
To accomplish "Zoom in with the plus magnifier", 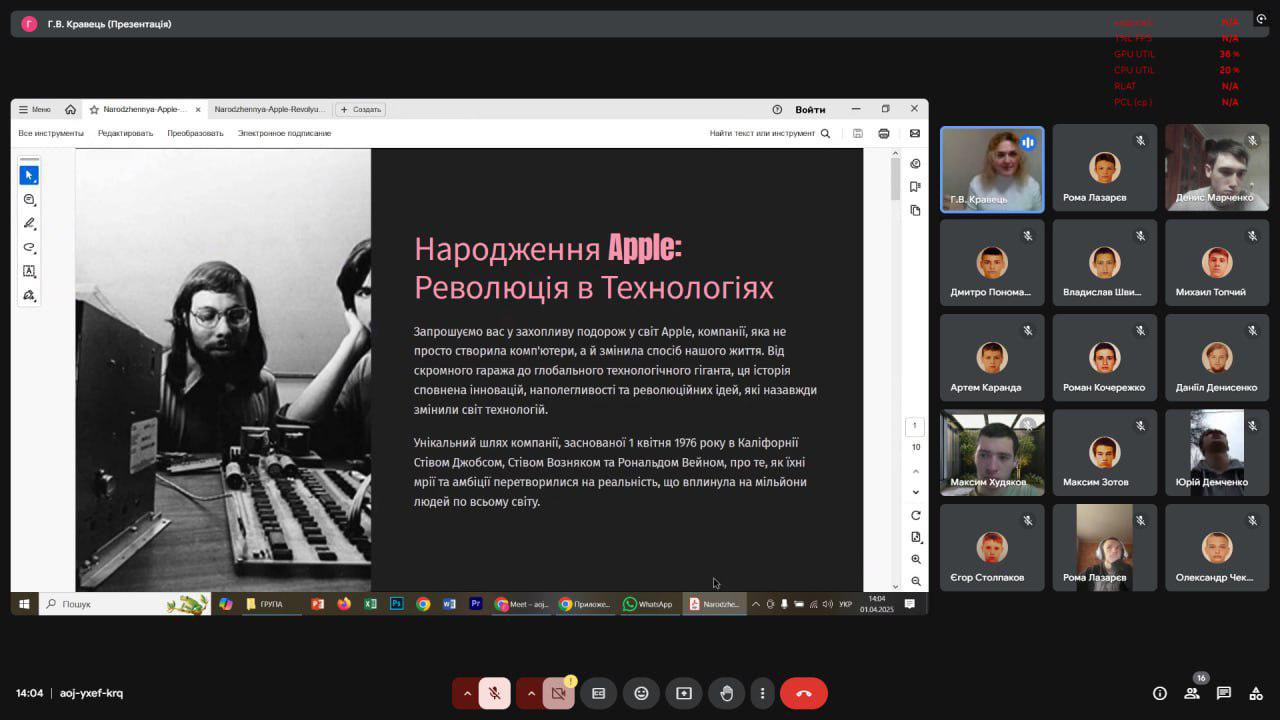I will 916,559.
